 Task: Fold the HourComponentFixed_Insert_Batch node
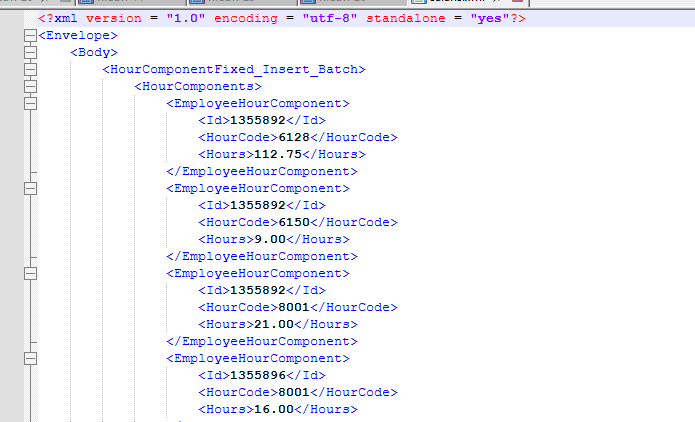point(30,70)
